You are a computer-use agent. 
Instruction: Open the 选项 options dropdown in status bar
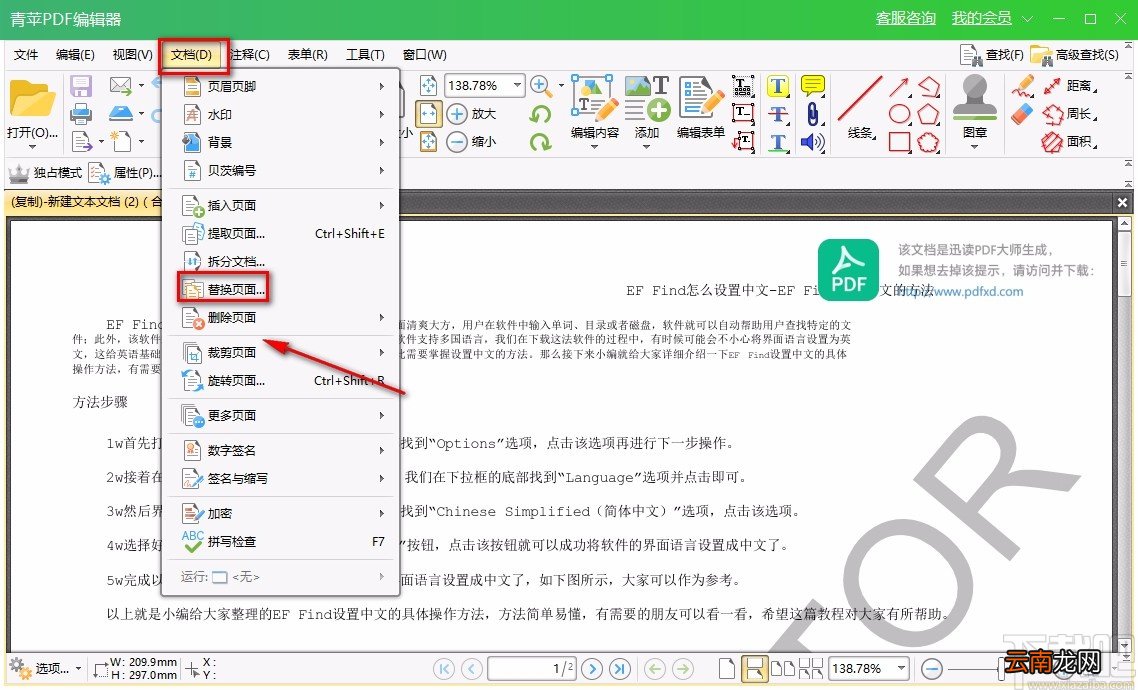(45, 668)
